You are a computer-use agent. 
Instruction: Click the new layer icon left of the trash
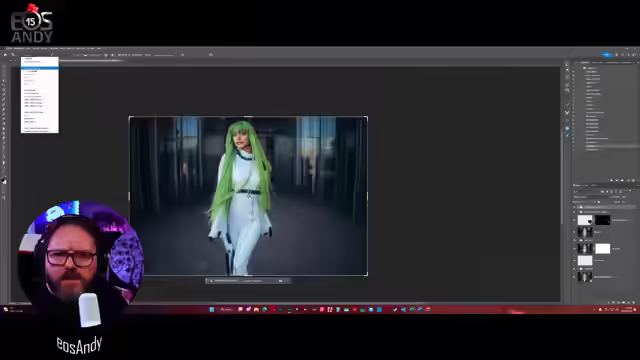tap(628, 302)
